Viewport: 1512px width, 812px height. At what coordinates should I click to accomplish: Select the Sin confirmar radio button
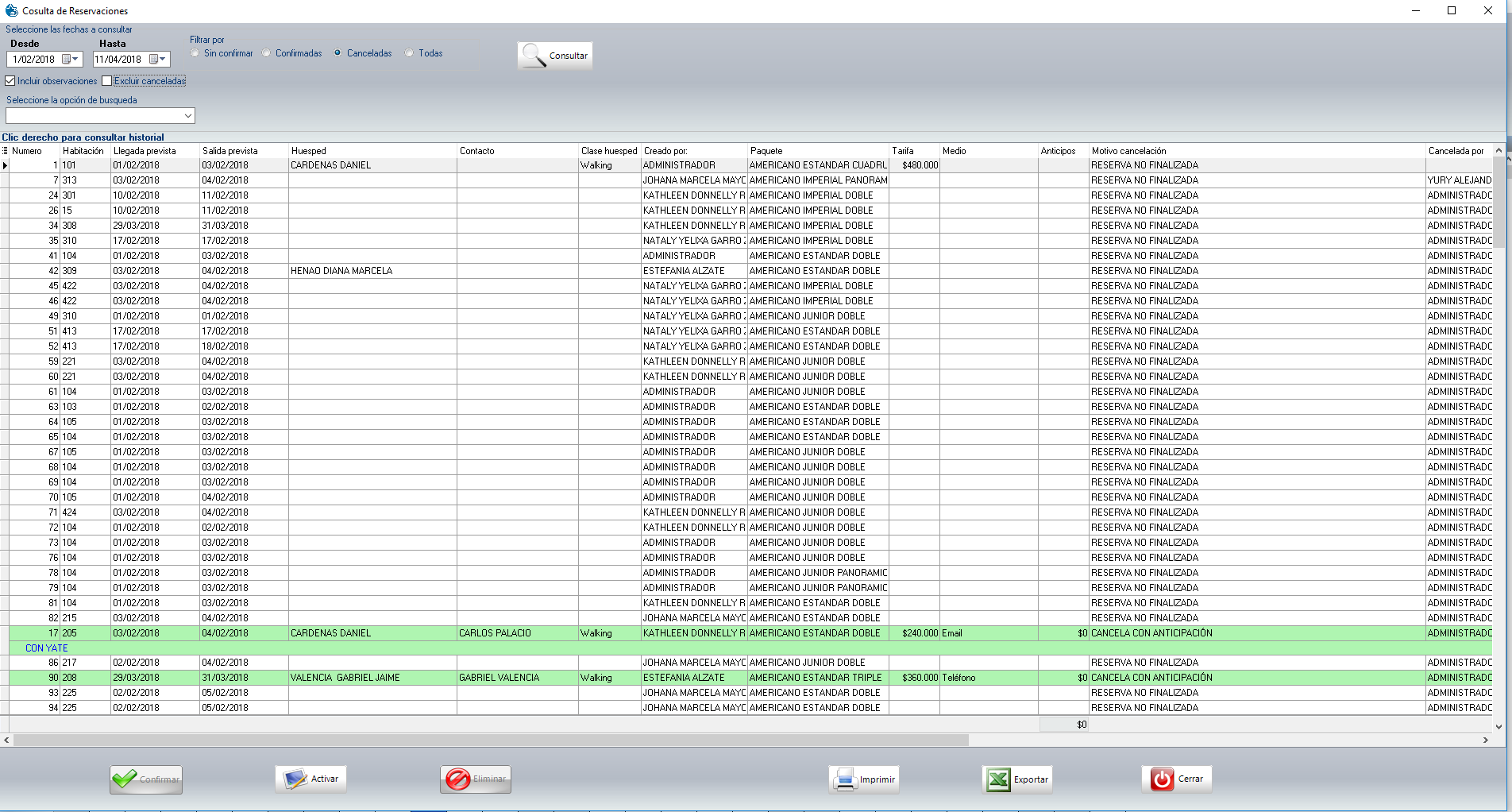195,53
